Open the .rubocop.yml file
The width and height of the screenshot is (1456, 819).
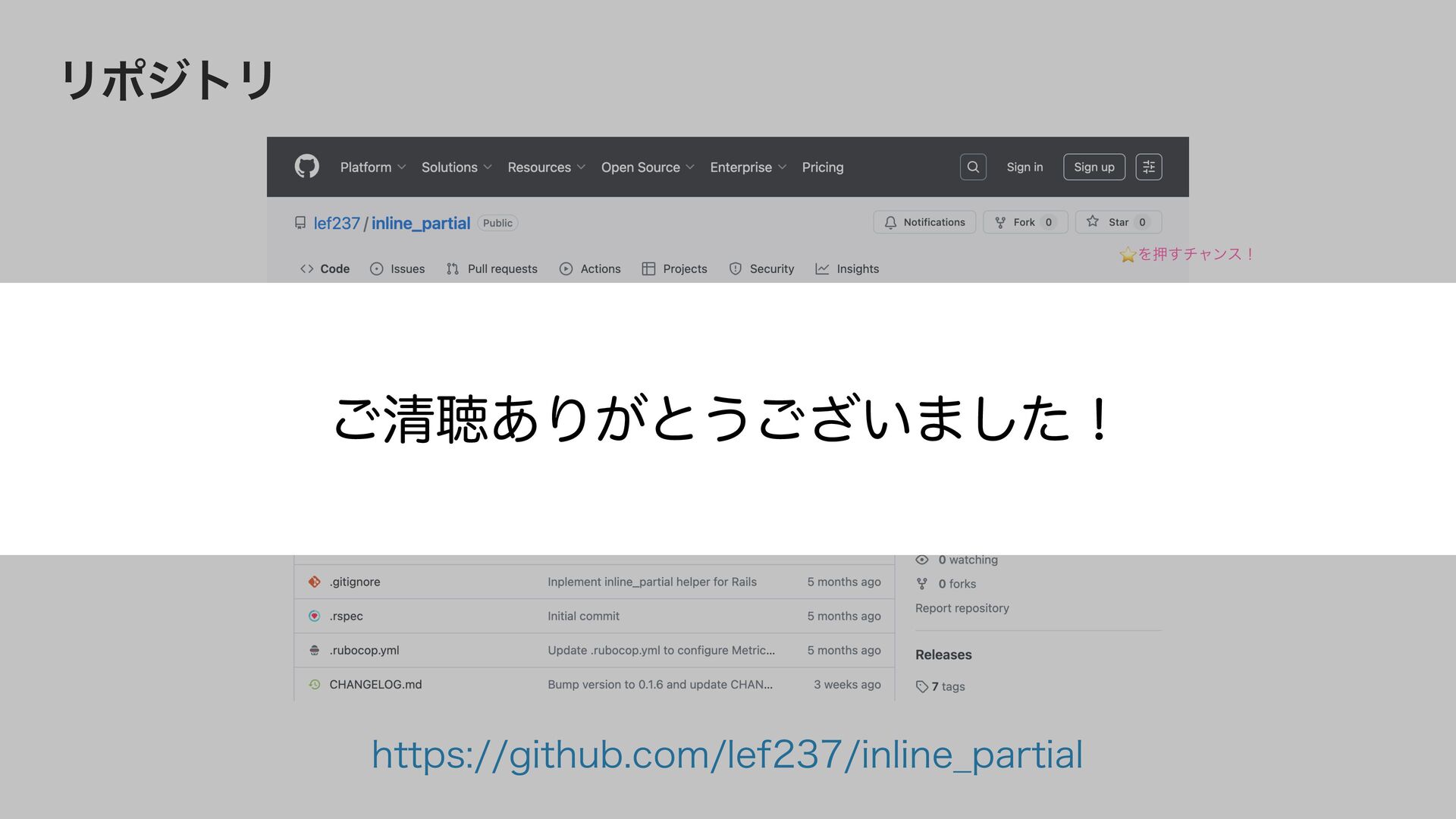pos(364,650)
